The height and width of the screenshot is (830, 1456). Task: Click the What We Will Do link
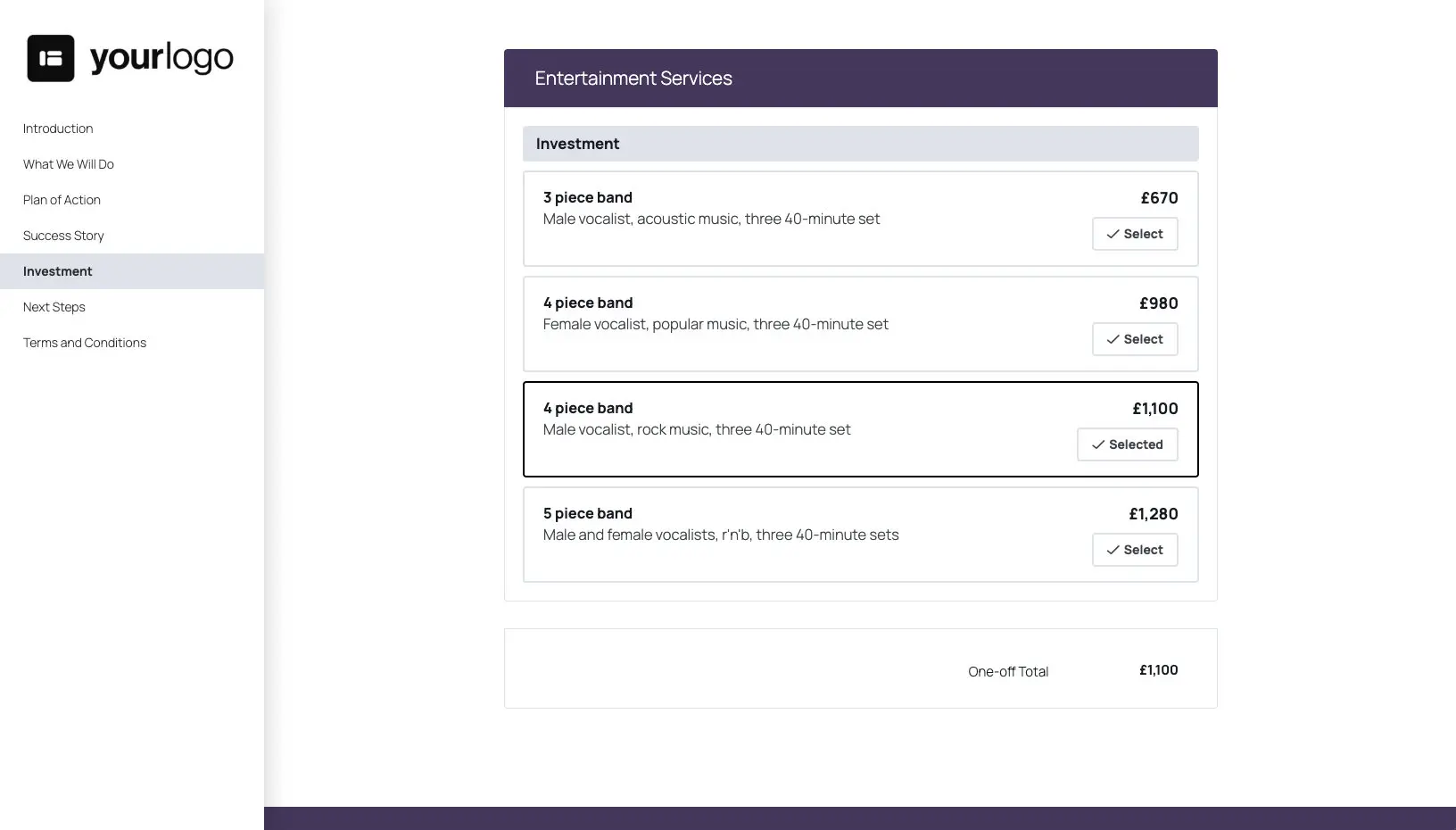tap(68, 163)
